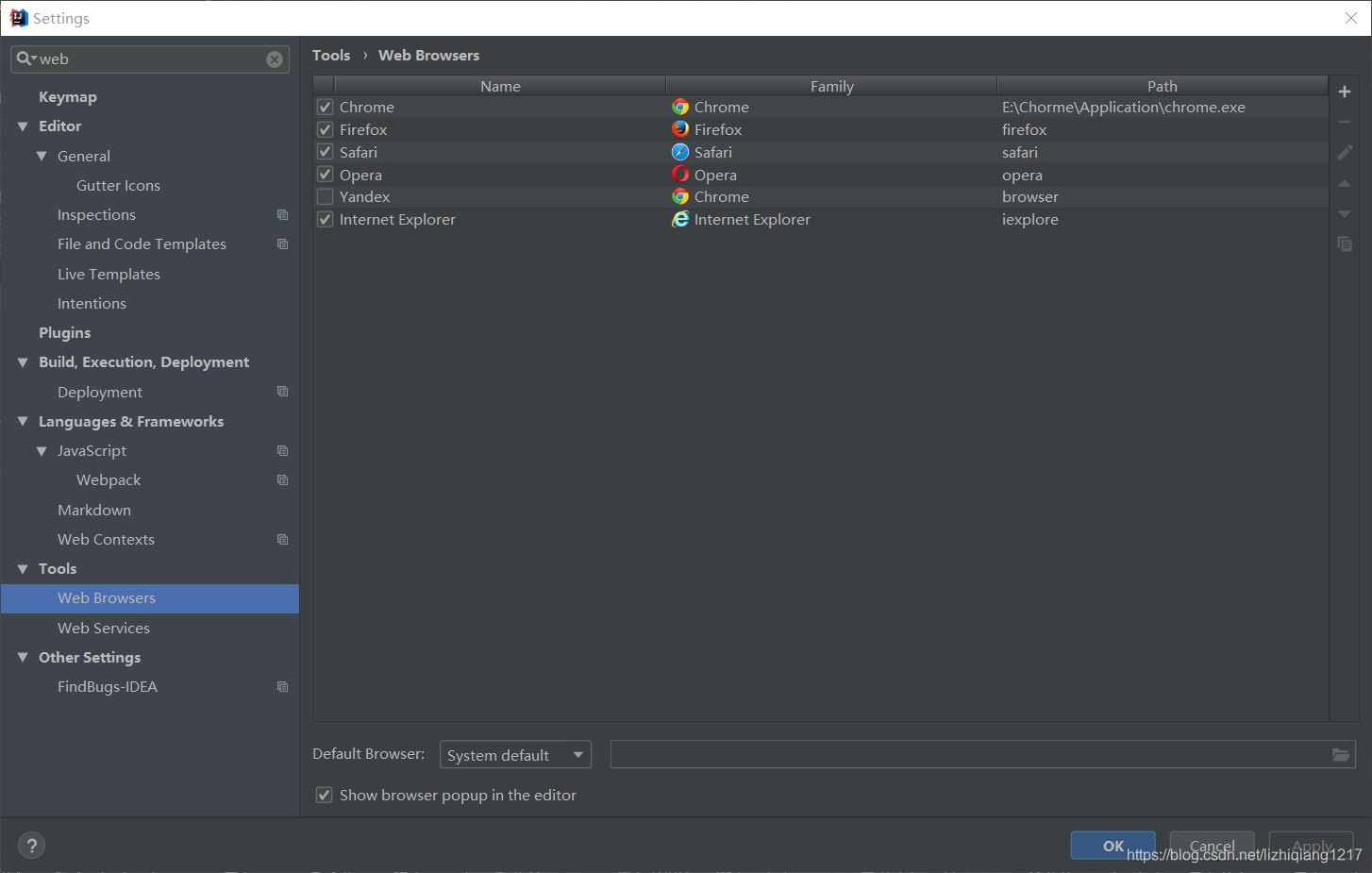The height and width of the screenshot is (873, 1372).
Task: Click the project-level icon beside File and Code Templates
Action: [x=282, y=244]
